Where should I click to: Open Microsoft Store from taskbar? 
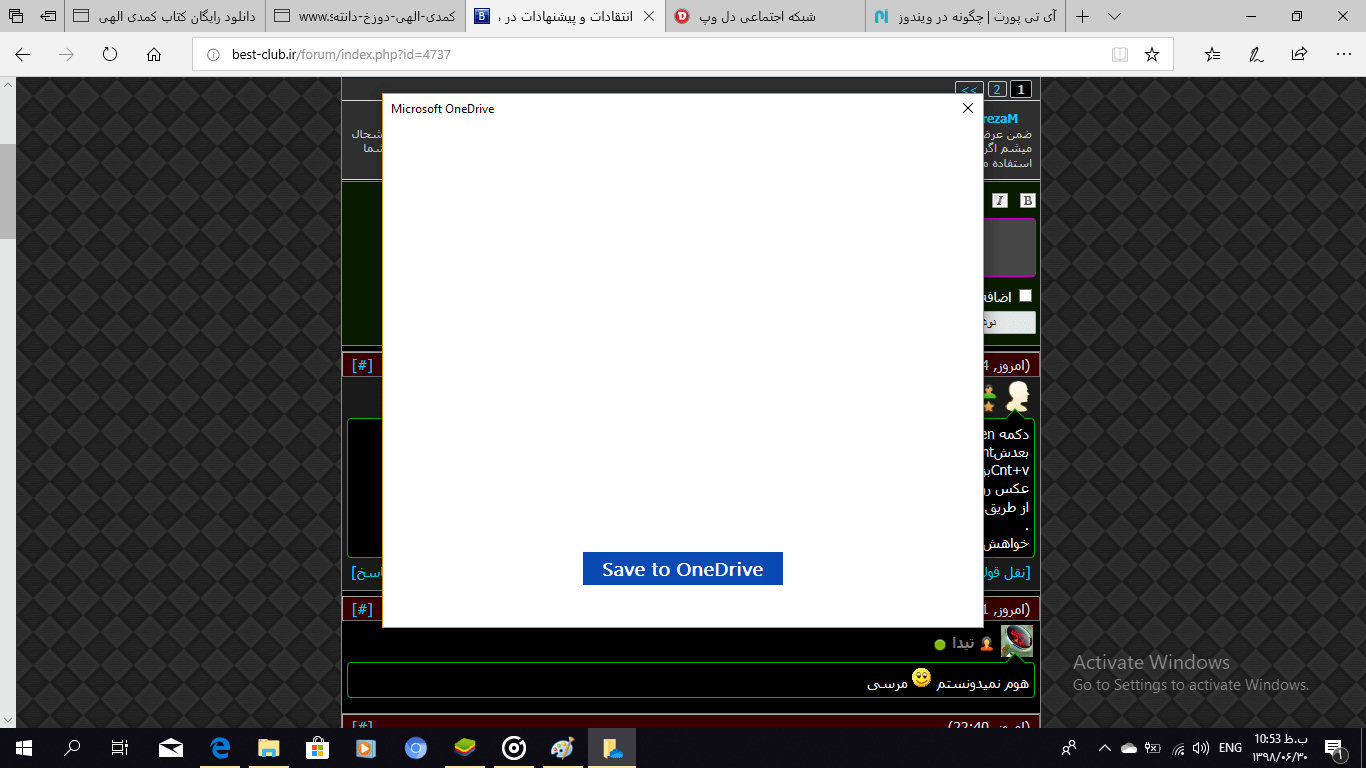click(x=317, y=748)
